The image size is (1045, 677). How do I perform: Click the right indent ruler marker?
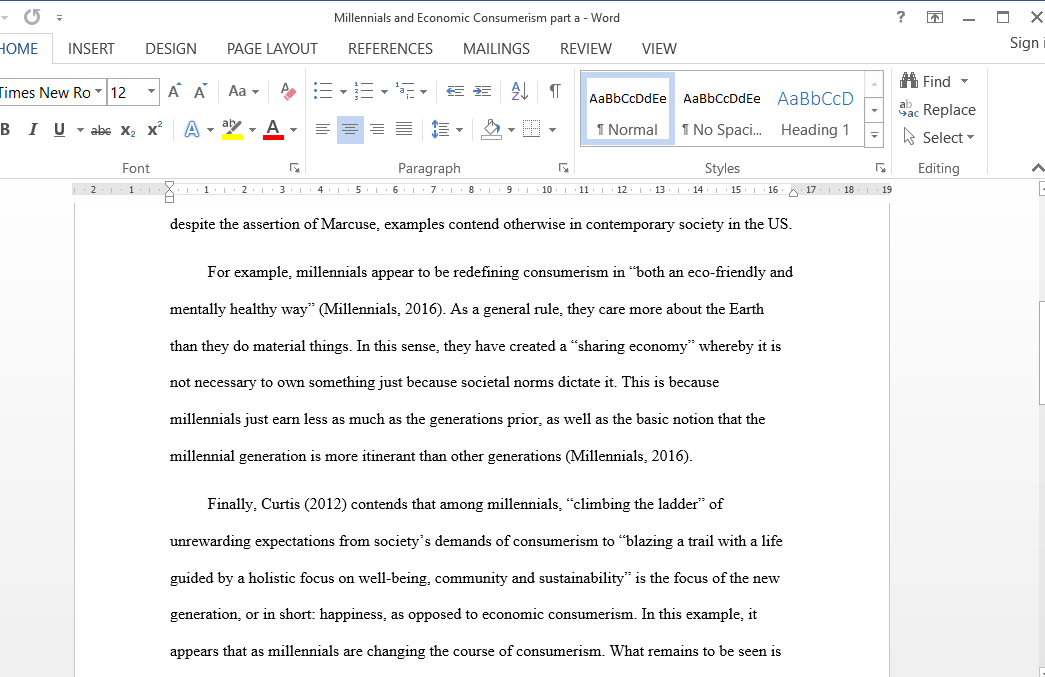(x=793, y=193)
